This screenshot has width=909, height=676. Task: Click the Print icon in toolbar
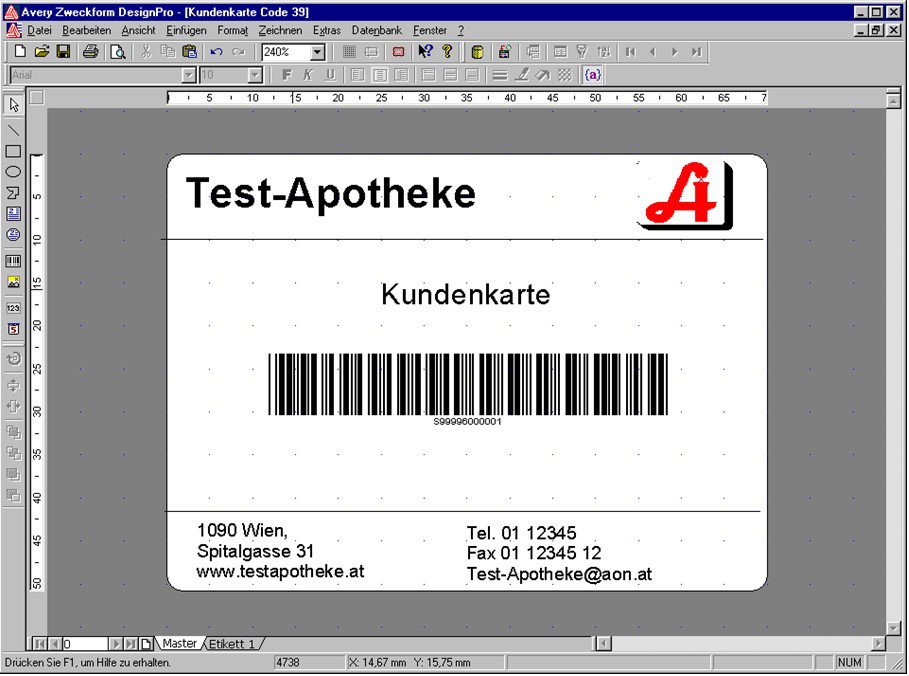[90, 52]
